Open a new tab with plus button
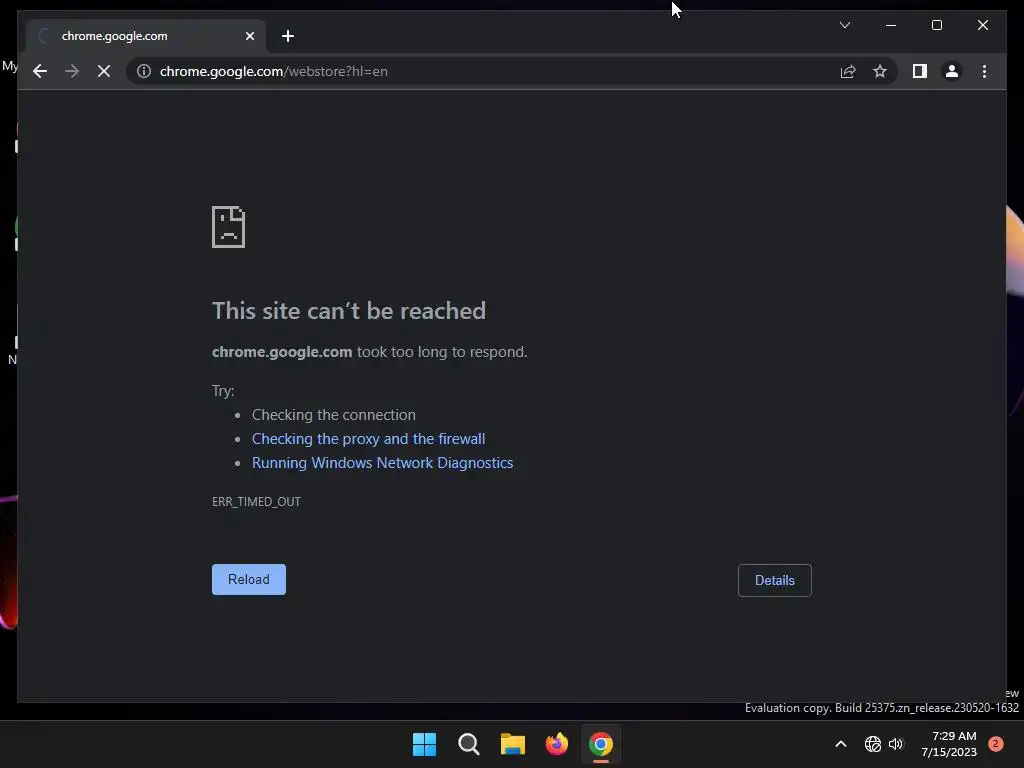The height and width of the screenshot is (768, 1024). (288, 36)
